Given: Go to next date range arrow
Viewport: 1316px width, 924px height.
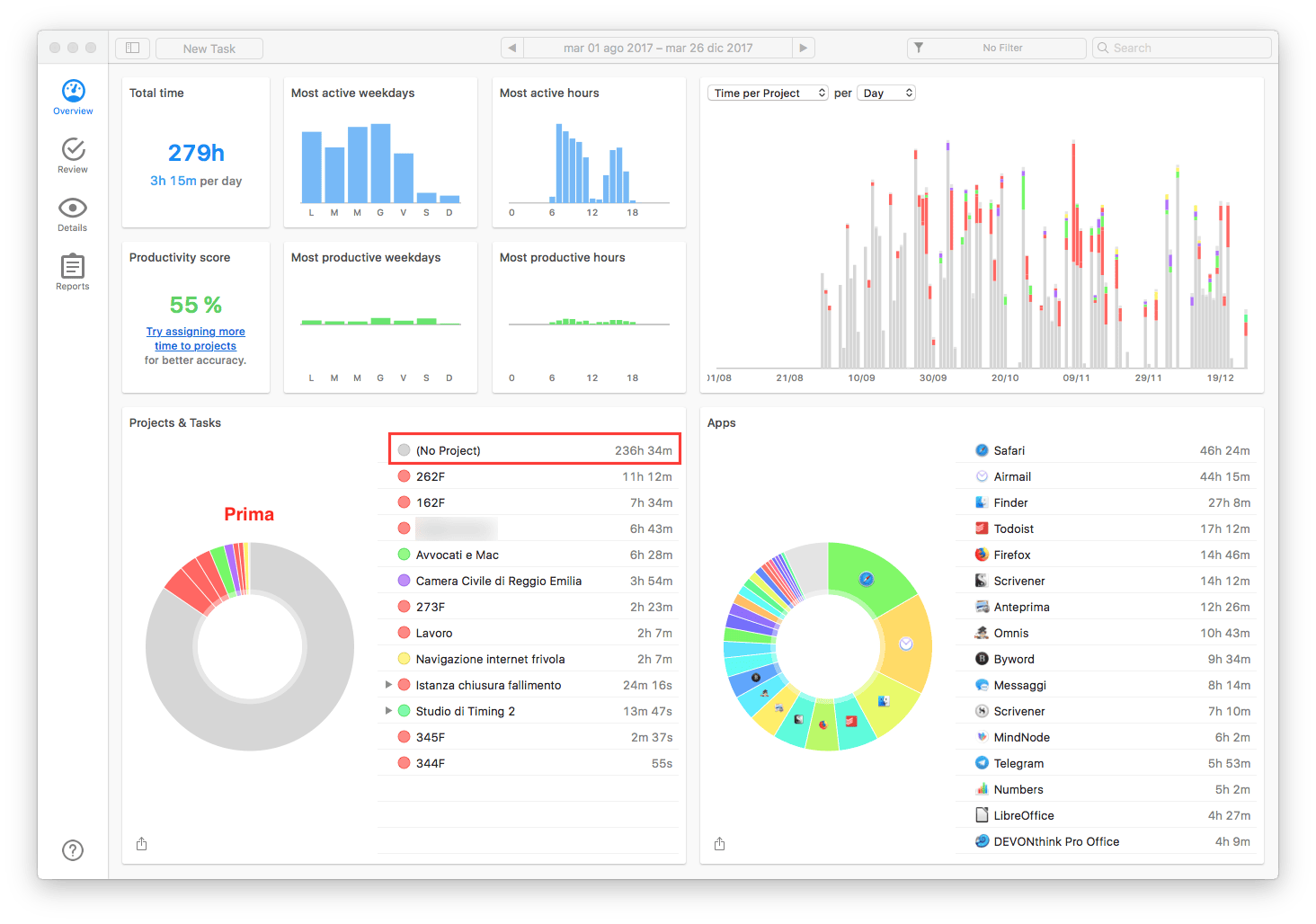Looking at the screenshot, I should 804,48.
